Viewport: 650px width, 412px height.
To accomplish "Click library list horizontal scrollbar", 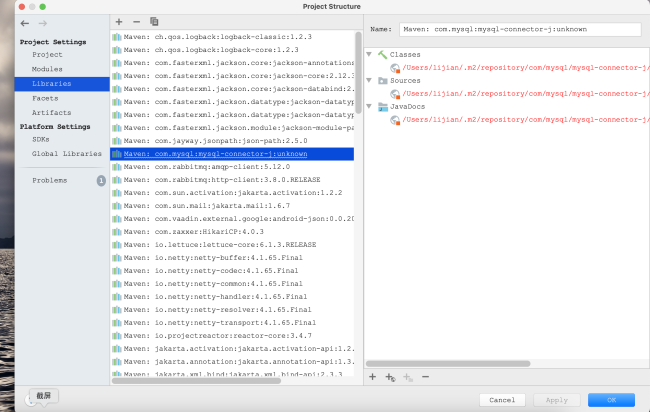I will point(196,381).
